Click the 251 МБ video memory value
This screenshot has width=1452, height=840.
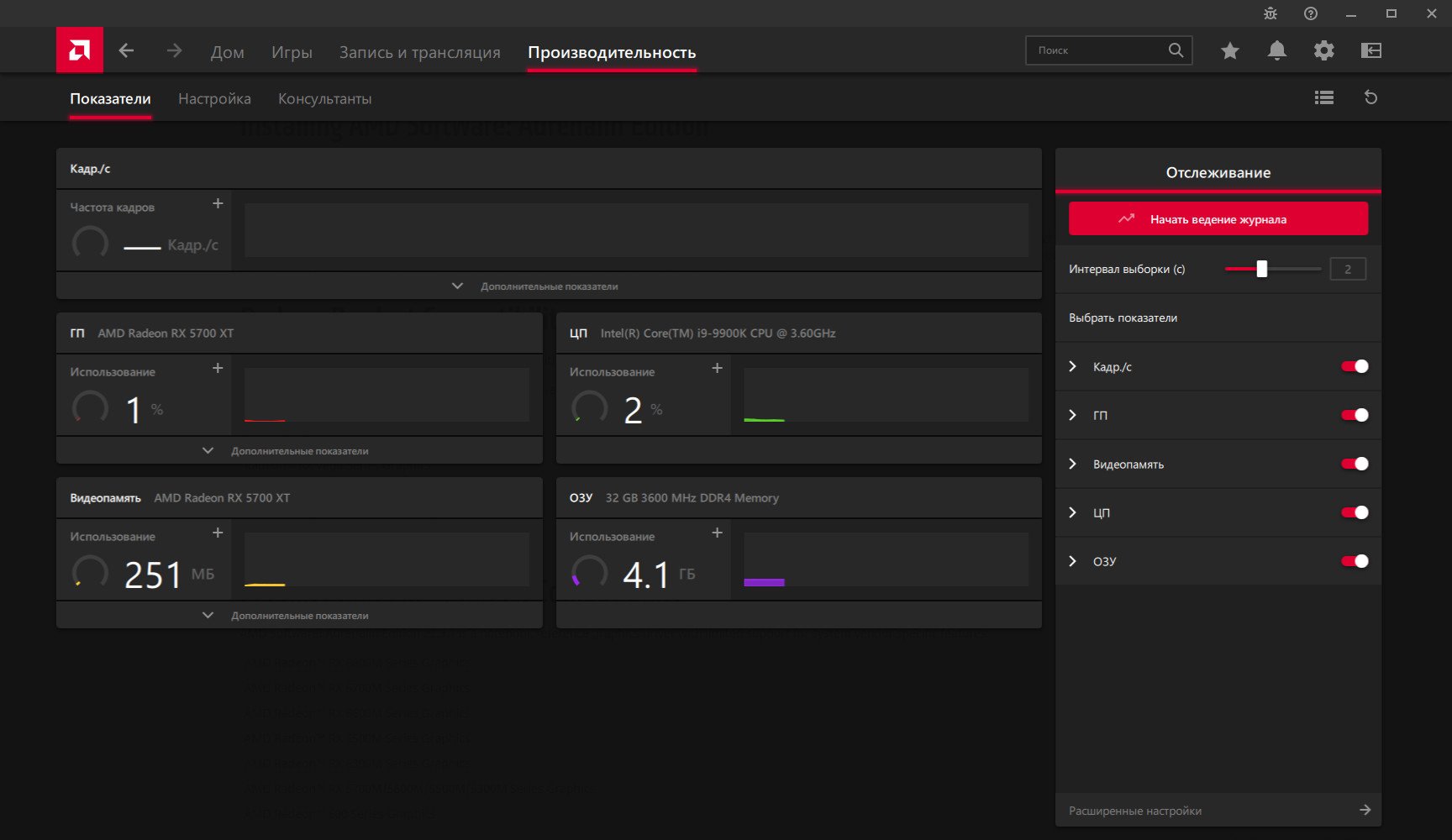tap(169, 575)
